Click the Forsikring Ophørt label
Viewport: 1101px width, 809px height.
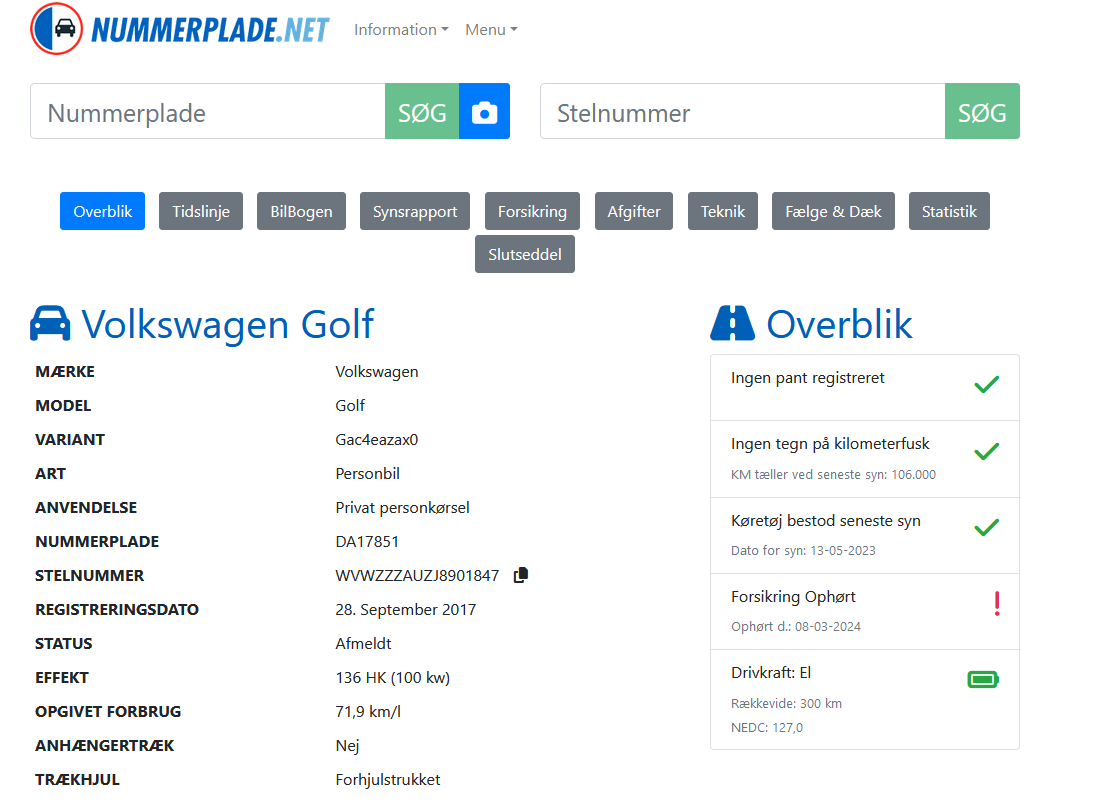pos(793,597)
